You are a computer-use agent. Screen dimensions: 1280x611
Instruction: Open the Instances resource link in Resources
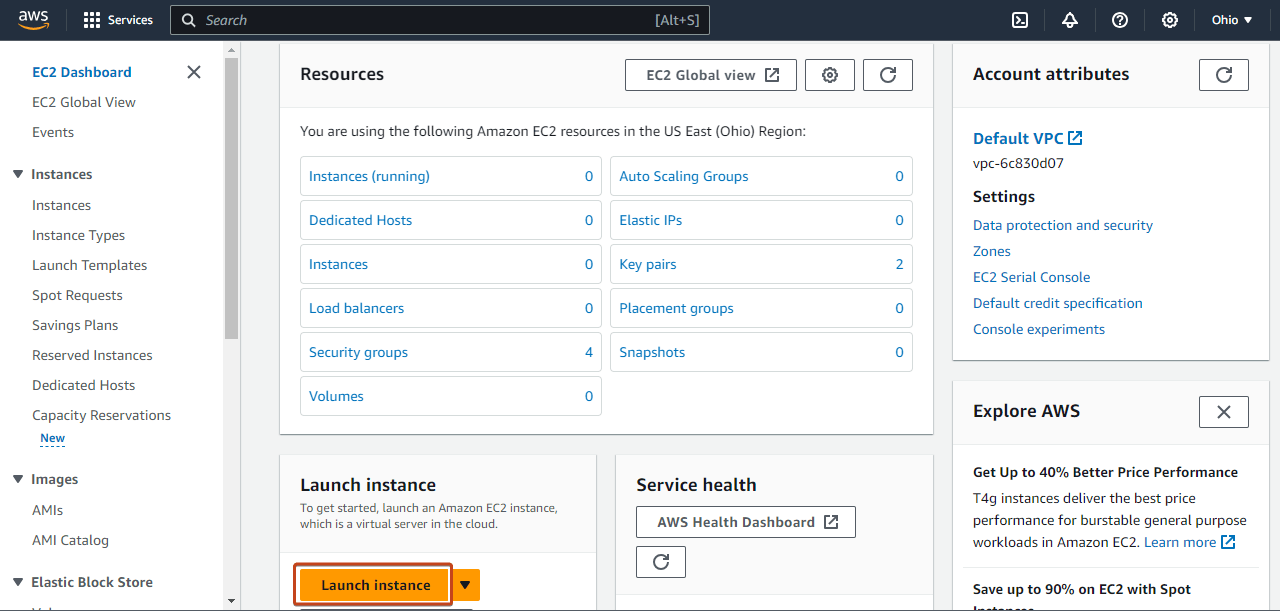coord(338,264)
